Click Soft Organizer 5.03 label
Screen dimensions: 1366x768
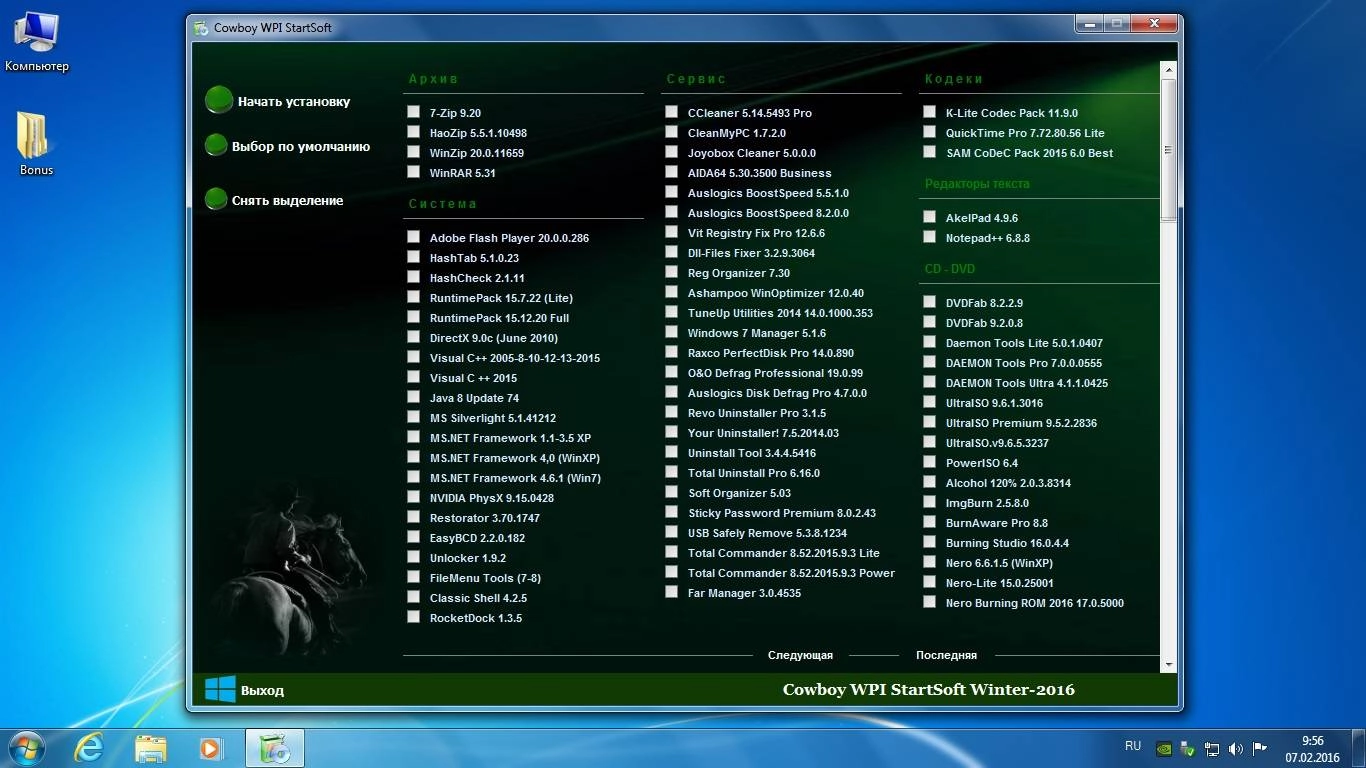[739, 493]
